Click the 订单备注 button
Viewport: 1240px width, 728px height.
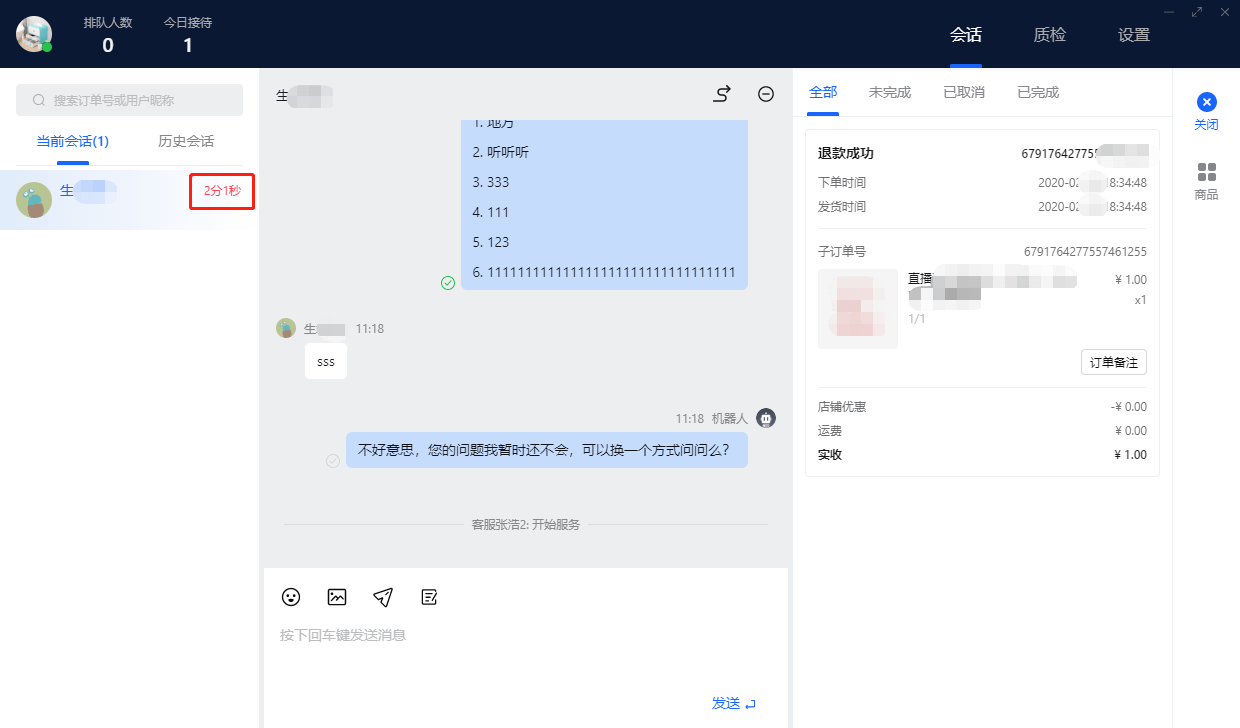[x=1114, y=362]
